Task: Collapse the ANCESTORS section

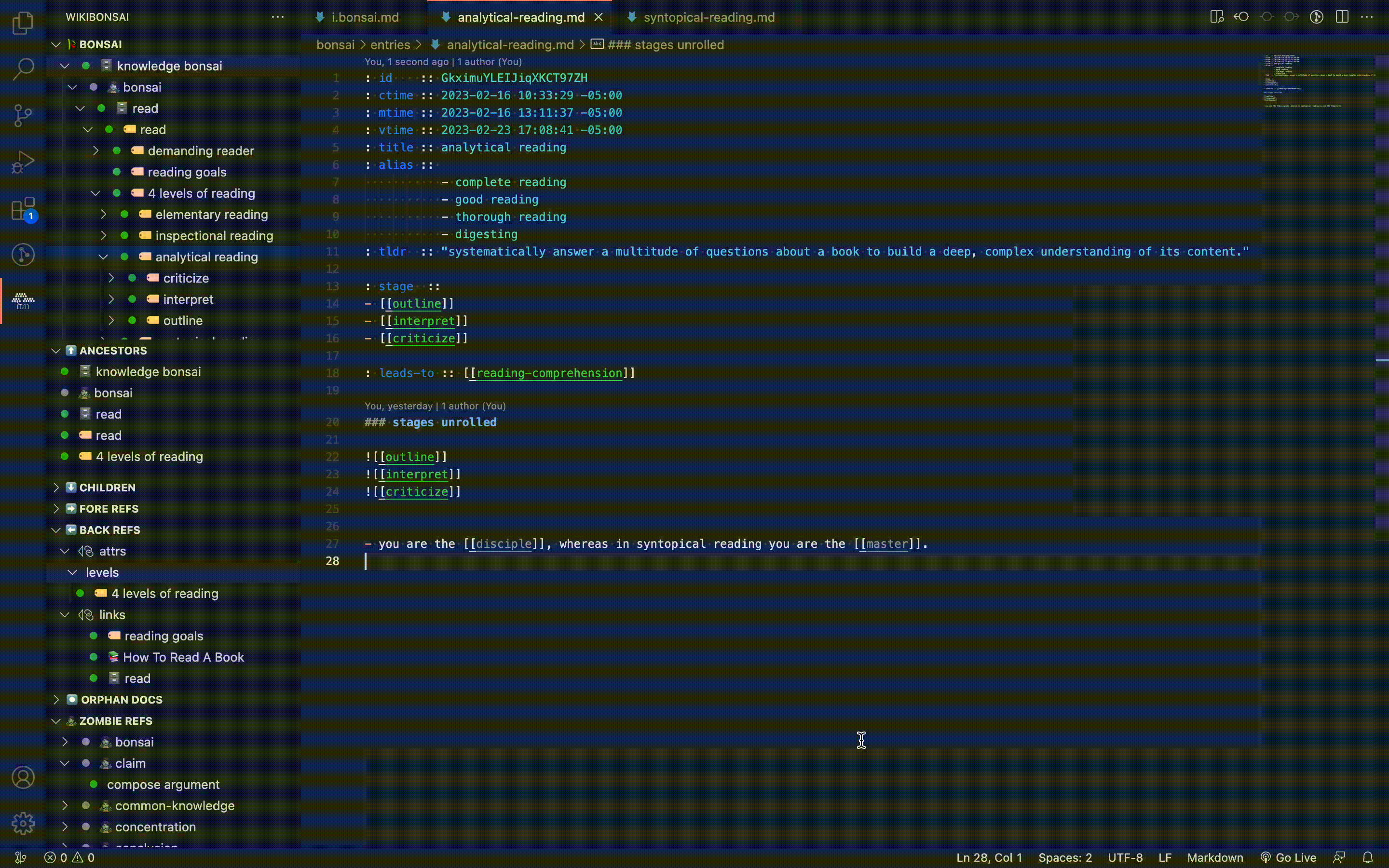Action: [x=172, y=350]
